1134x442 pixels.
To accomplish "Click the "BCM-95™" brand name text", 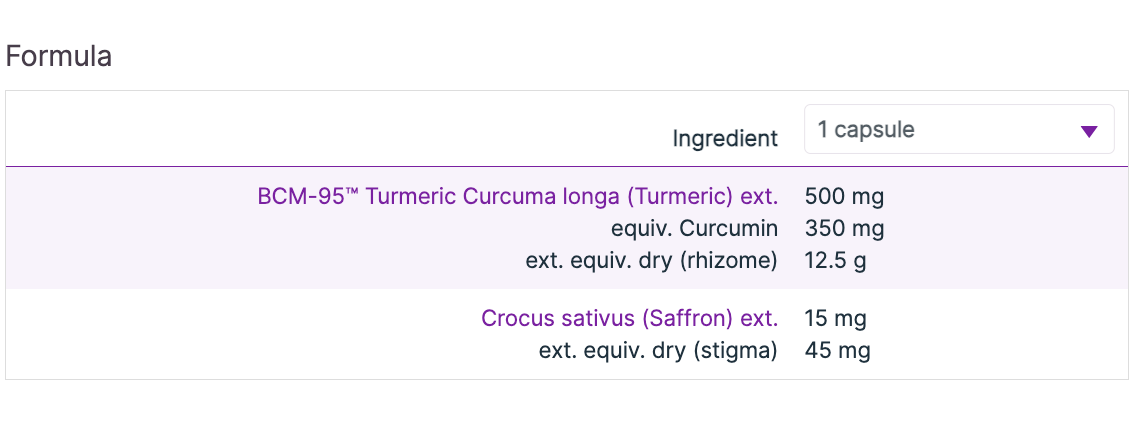I will (308, 196).
